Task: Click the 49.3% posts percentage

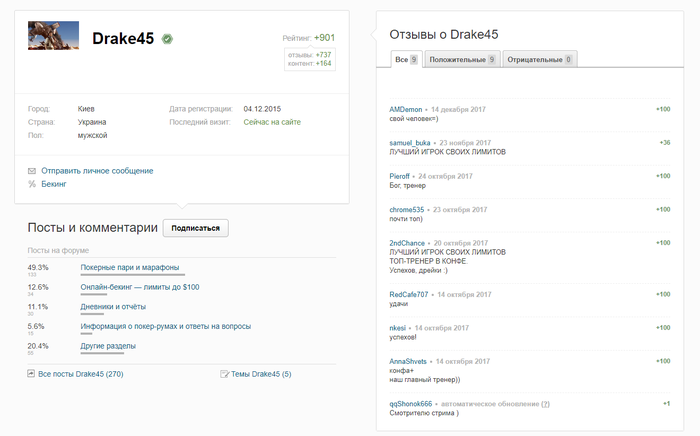Action: 38,267
